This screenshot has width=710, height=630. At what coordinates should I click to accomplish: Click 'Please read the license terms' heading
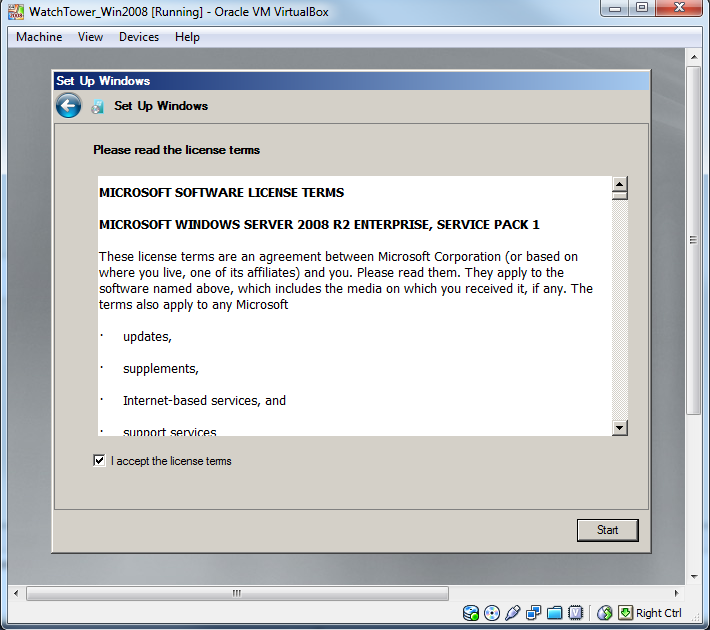click(177, 150)
